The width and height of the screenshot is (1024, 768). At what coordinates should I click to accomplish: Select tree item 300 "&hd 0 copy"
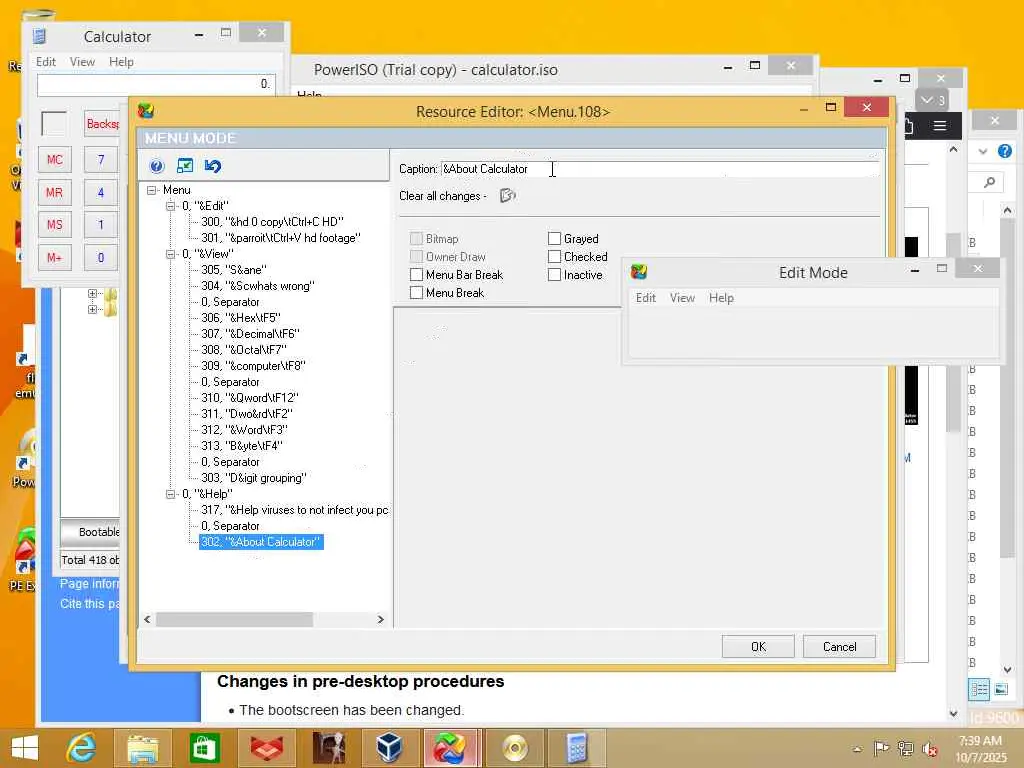272,222
